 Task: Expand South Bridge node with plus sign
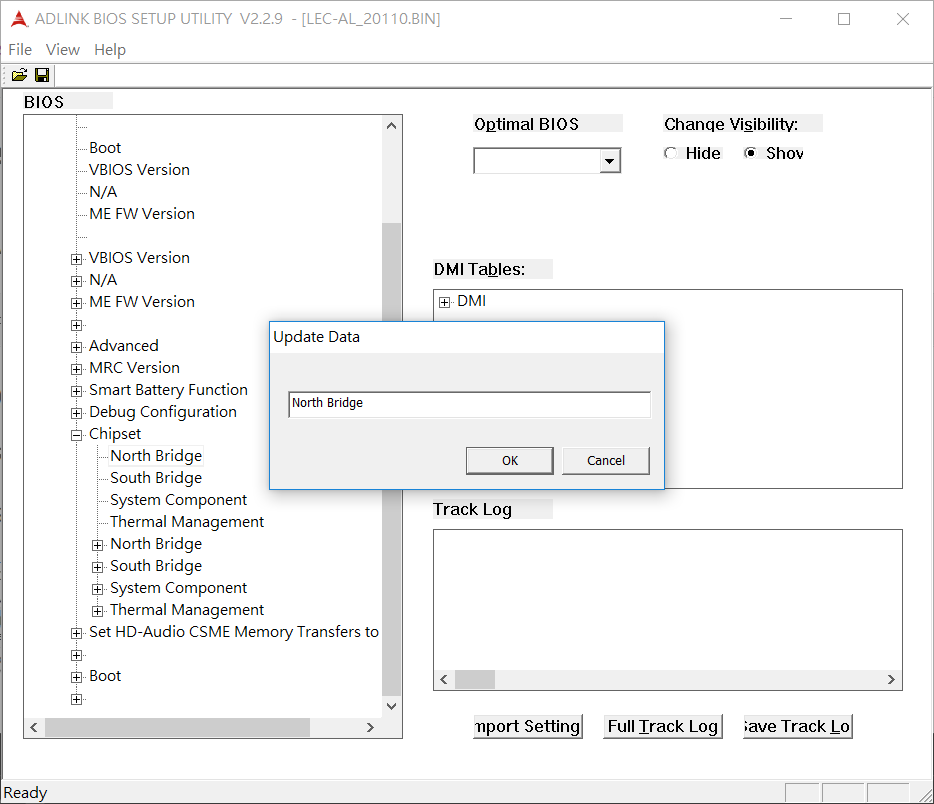(x=98, y=567)
